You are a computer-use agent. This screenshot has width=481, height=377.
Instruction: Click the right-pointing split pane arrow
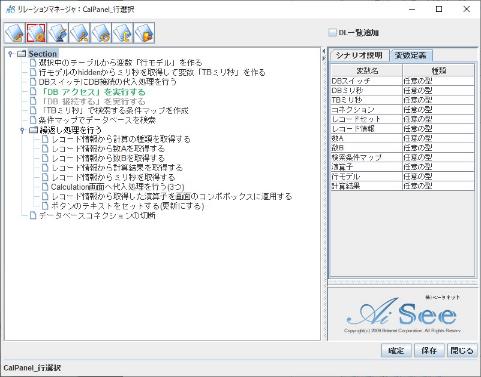click(x=323, y=58)
